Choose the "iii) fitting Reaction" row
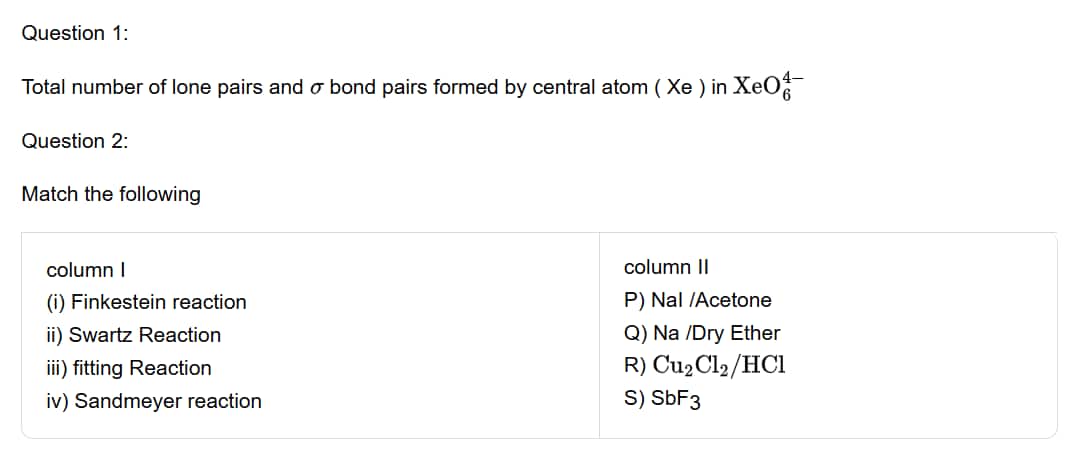Viewport: 1072px width, 468px height. (x=129, y=368)
